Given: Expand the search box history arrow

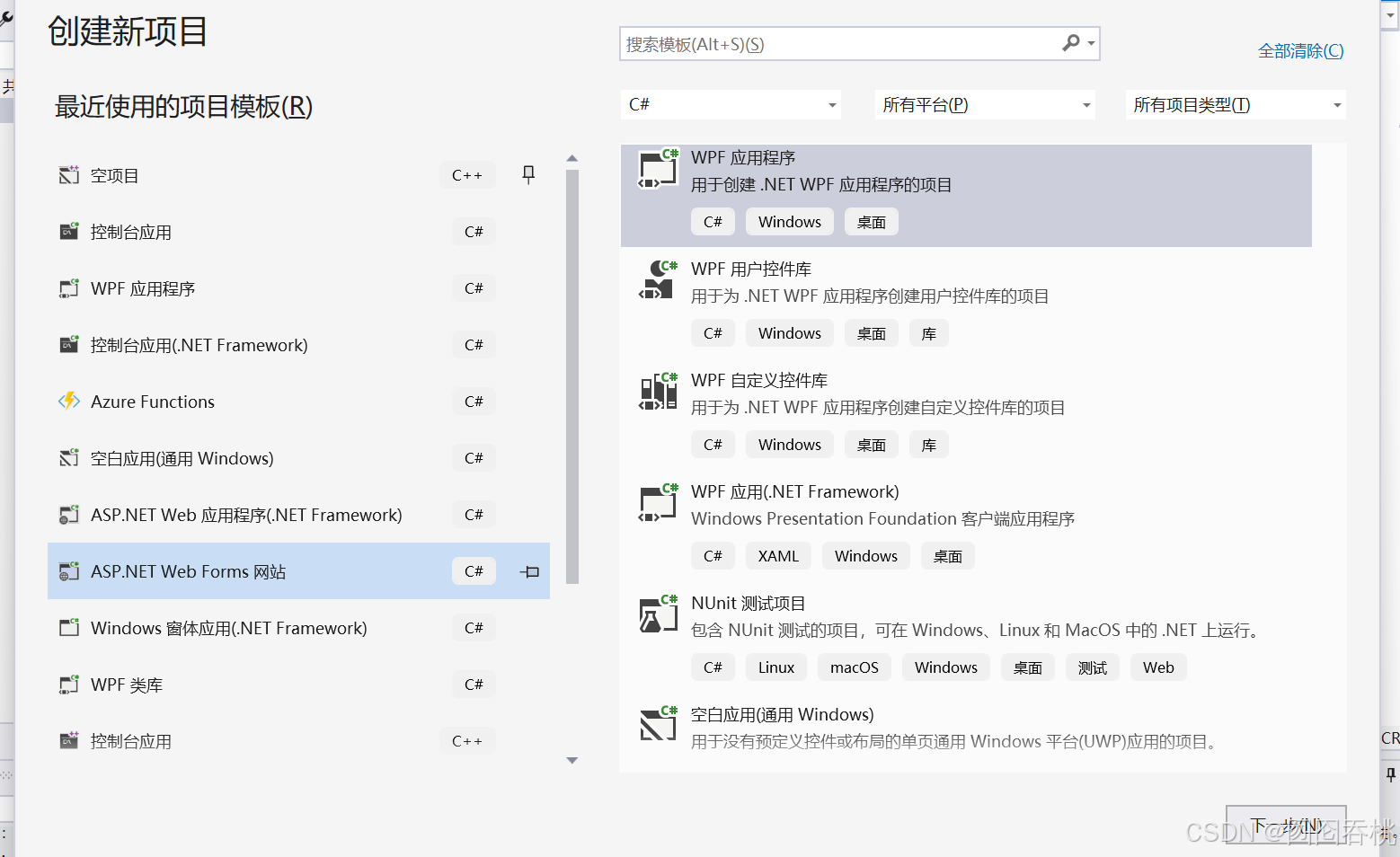Looking at the screenshot, I should coord(1091,43).
